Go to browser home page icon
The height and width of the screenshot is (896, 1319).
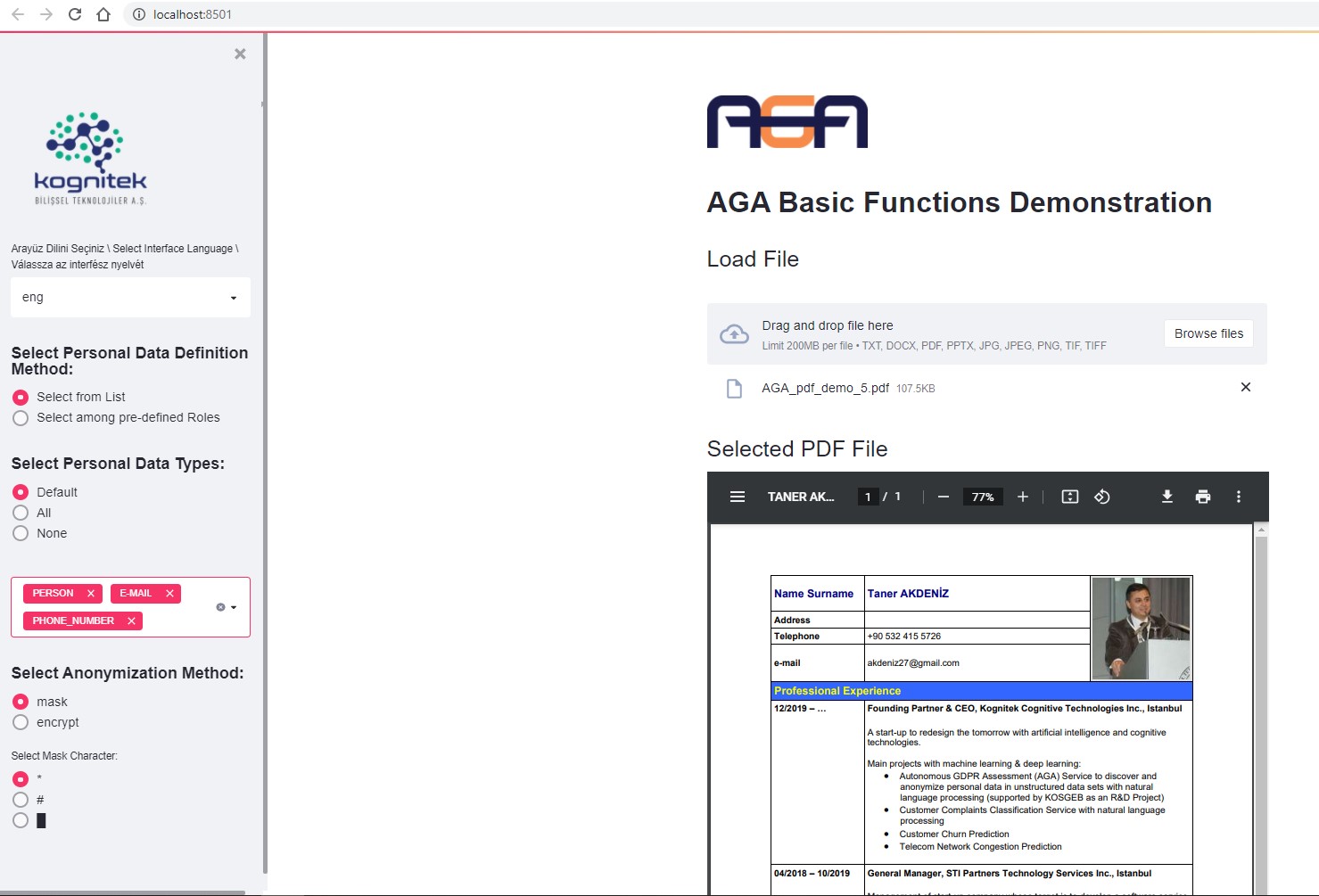103,14
